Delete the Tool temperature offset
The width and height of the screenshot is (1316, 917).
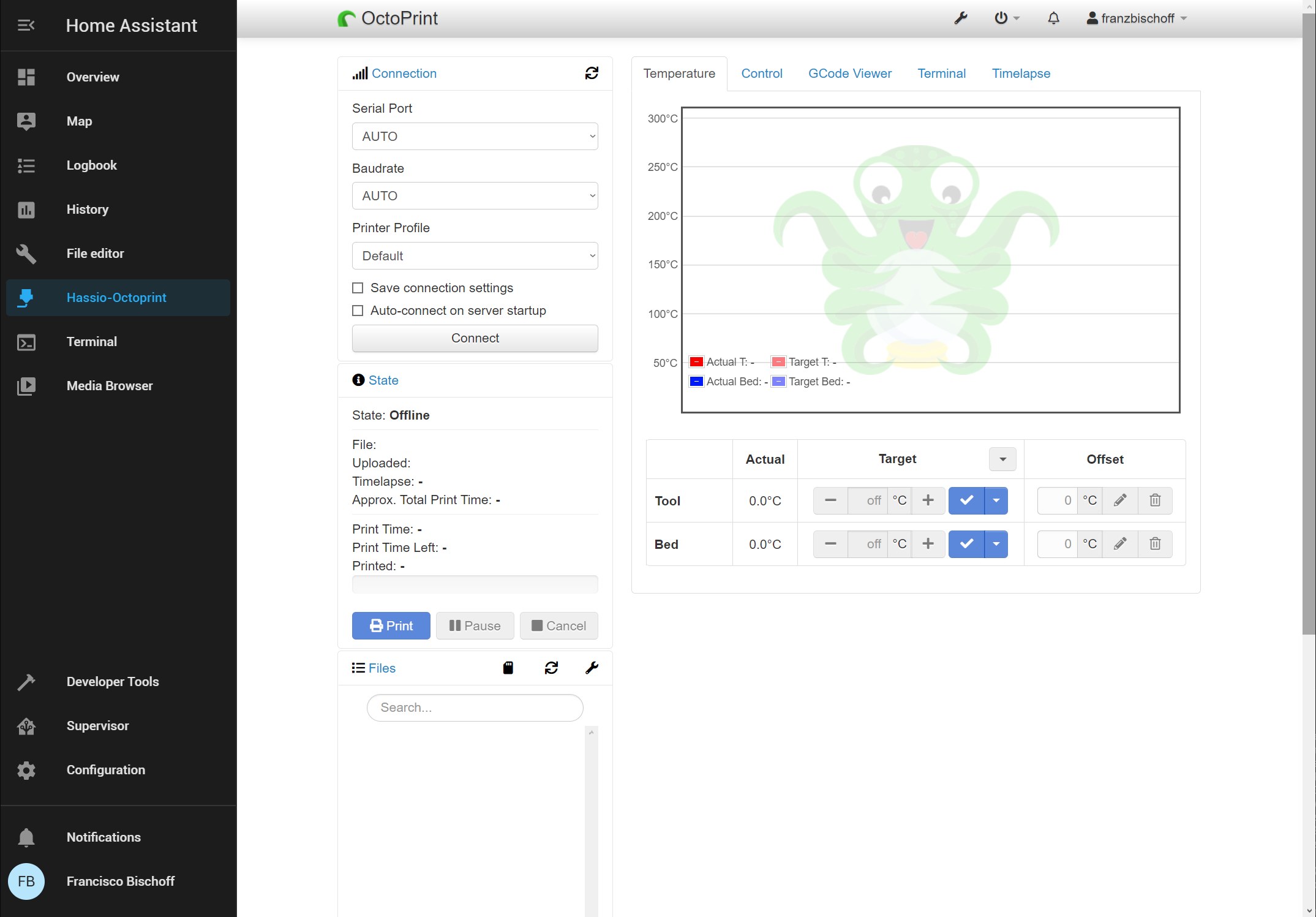tap(1155, 500)
